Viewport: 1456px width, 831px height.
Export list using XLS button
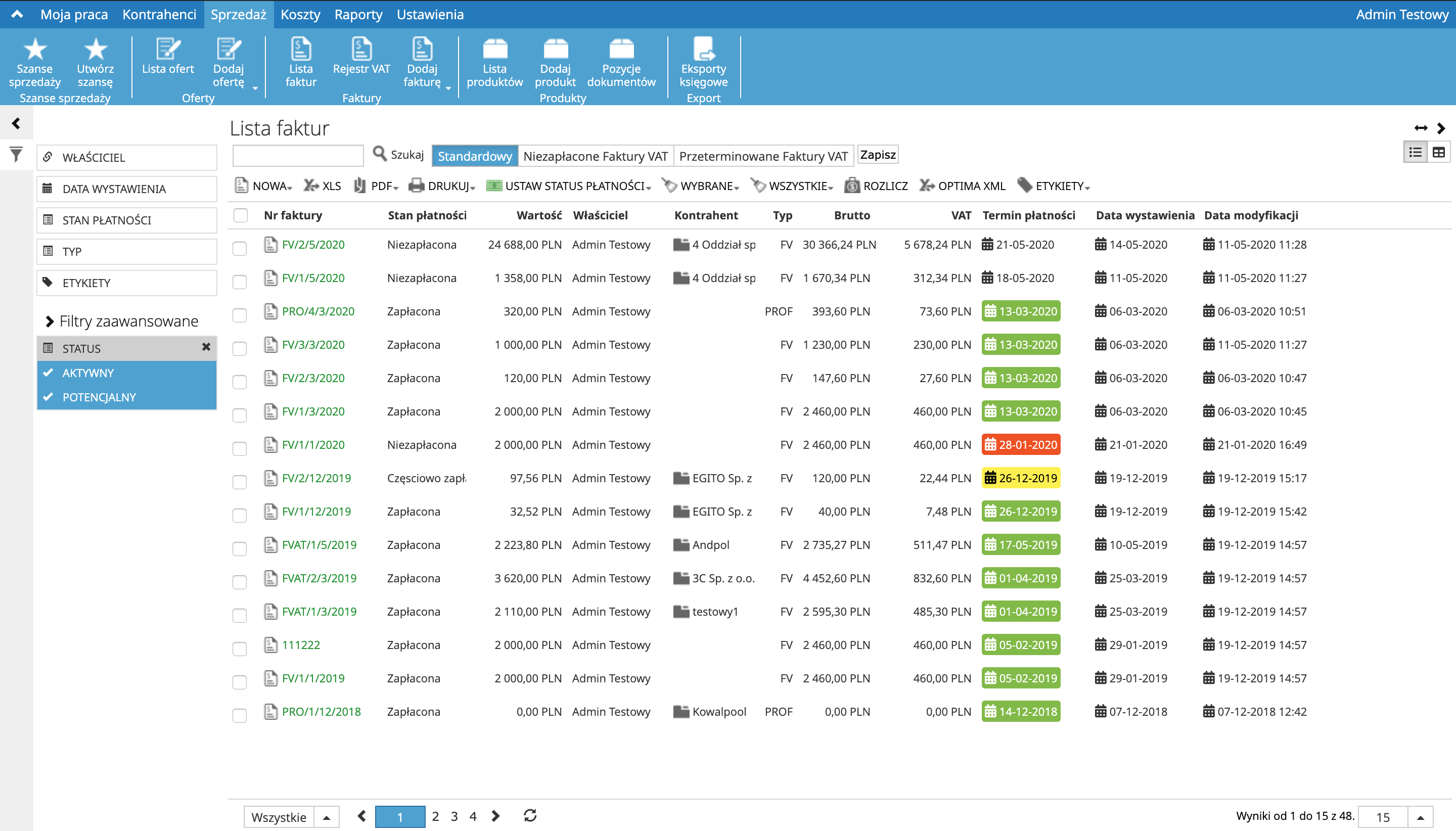(323, 186)
